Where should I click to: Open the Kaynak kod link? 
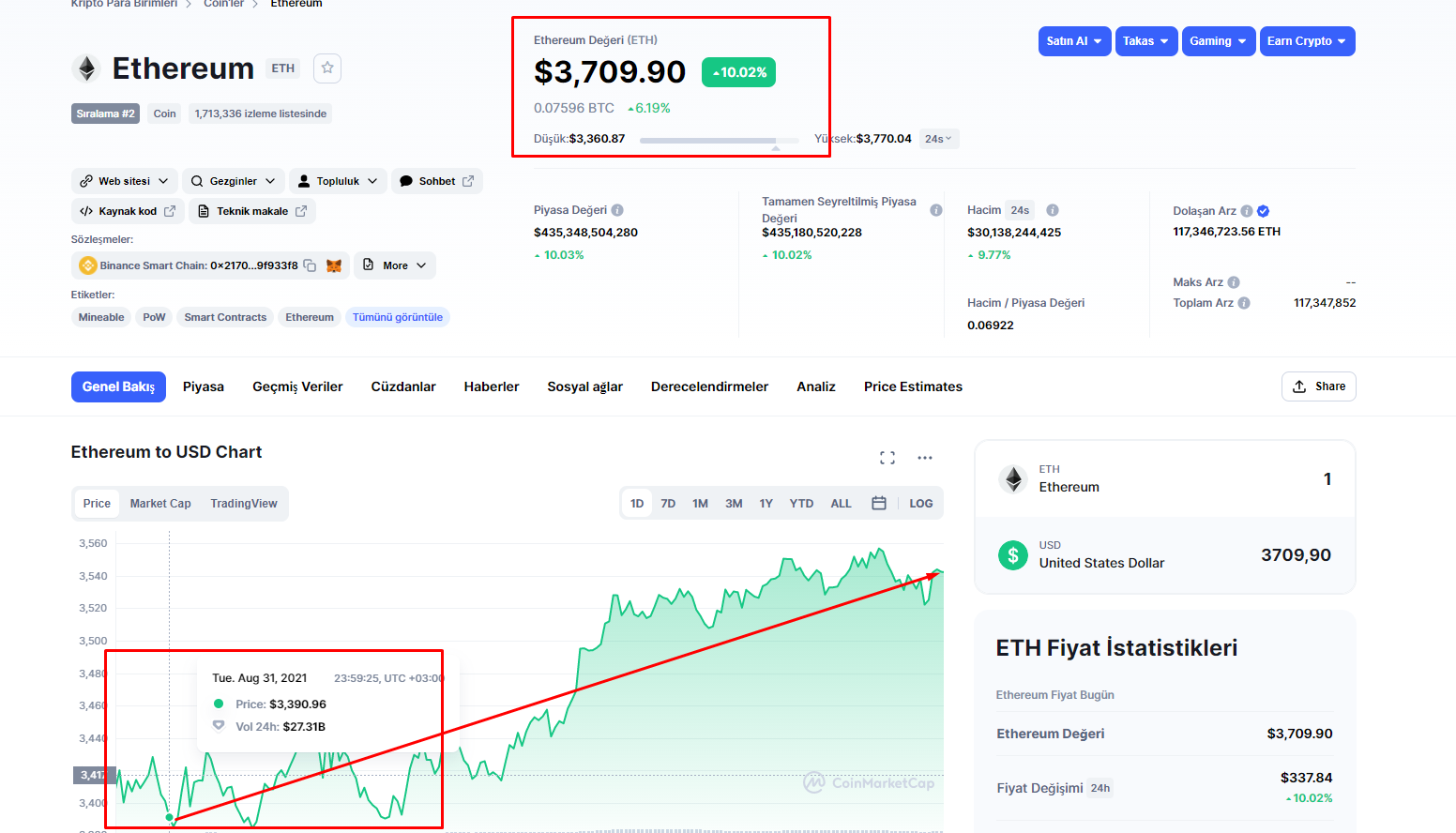[x=128, y=211]
